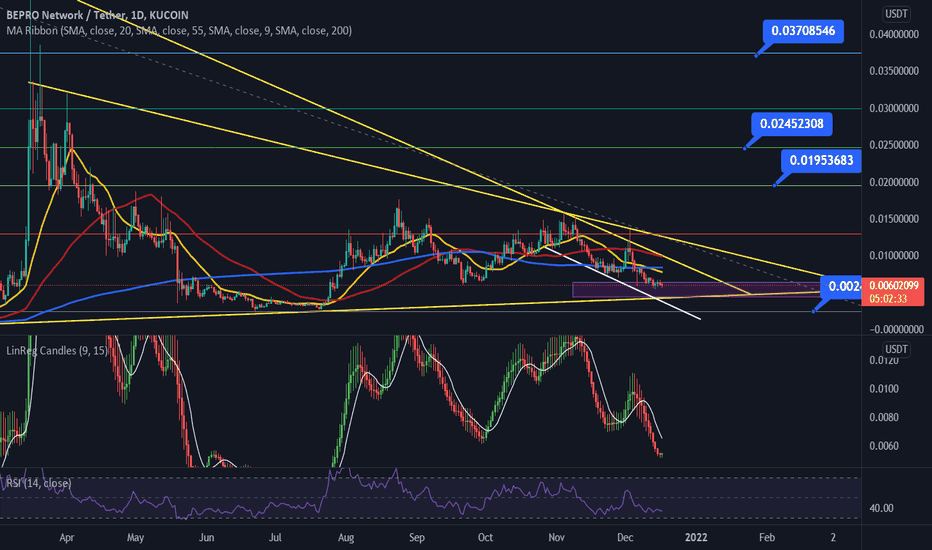Select the 0.02452308 price callout label

click(792, 124)
